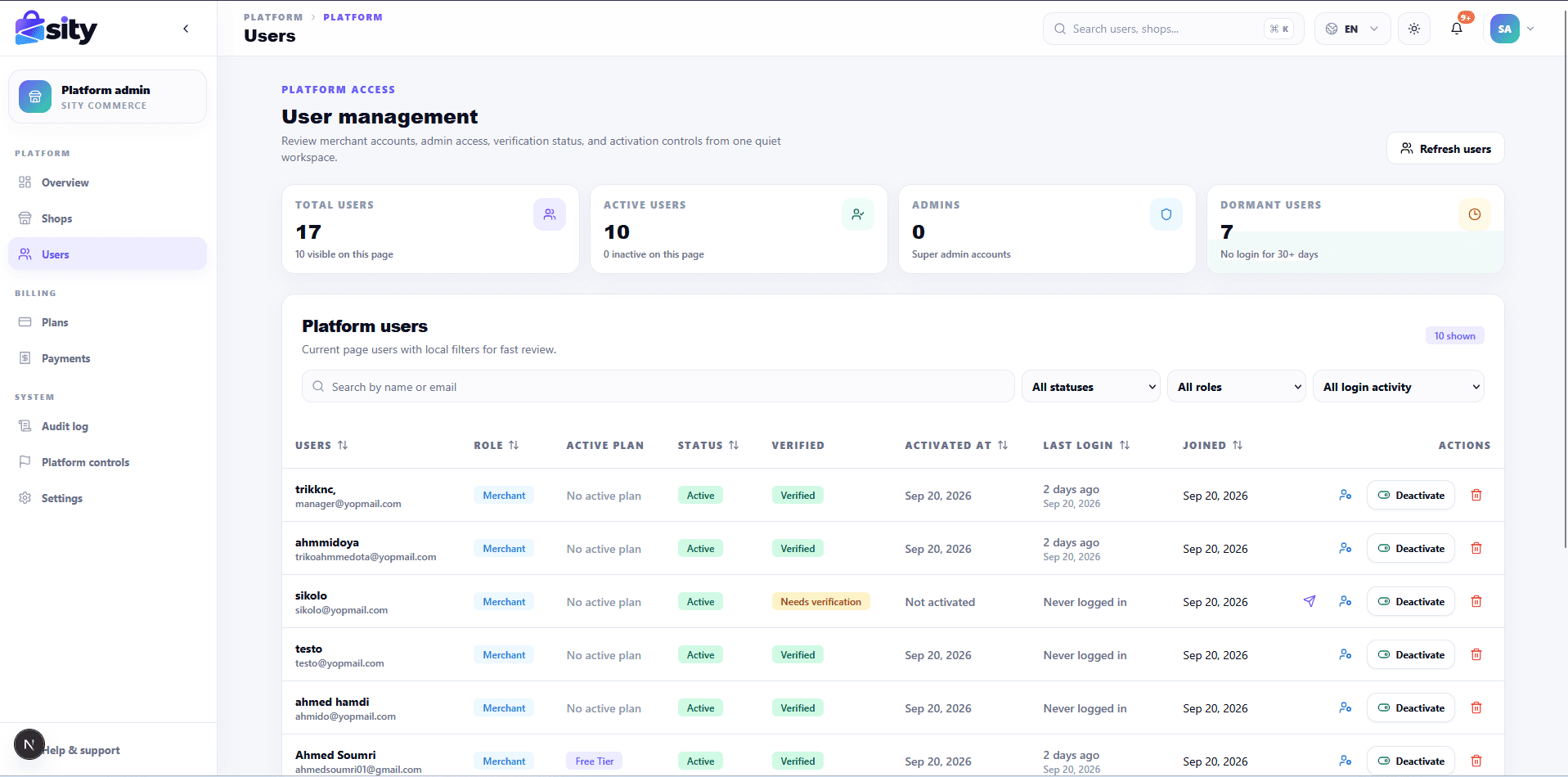Toggle the light/dark theme sun icon
Viewport: 1568px width, 777px height.
point(1414,29)
